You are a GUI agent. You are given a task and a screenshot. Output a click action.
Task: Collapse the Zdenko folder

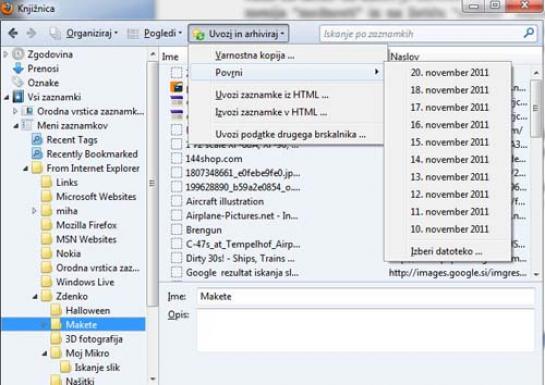(x=35, y=297)
